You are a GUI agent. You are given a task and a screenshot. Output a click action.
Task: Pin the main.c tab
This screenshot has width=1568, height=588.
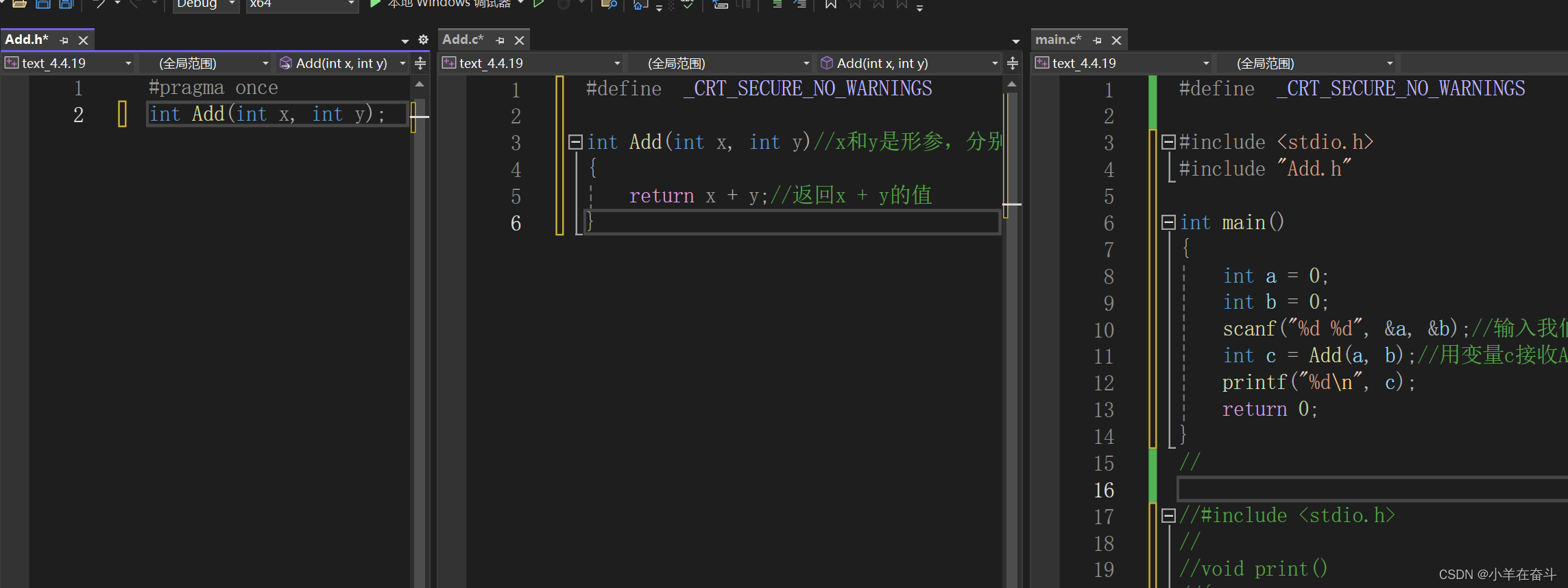pyautogui.click(x=1098, y=40)
